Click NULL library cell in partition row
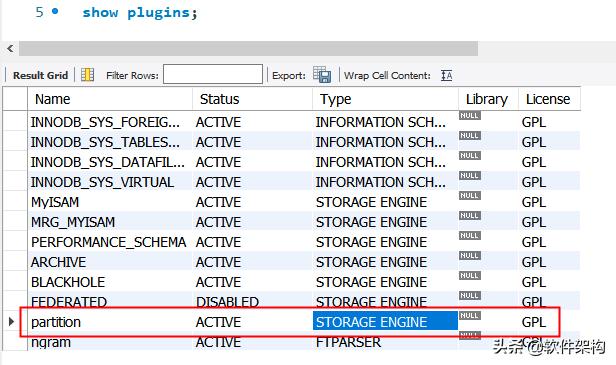The width and height of the screenshot is (616, 365). (469, 315)
